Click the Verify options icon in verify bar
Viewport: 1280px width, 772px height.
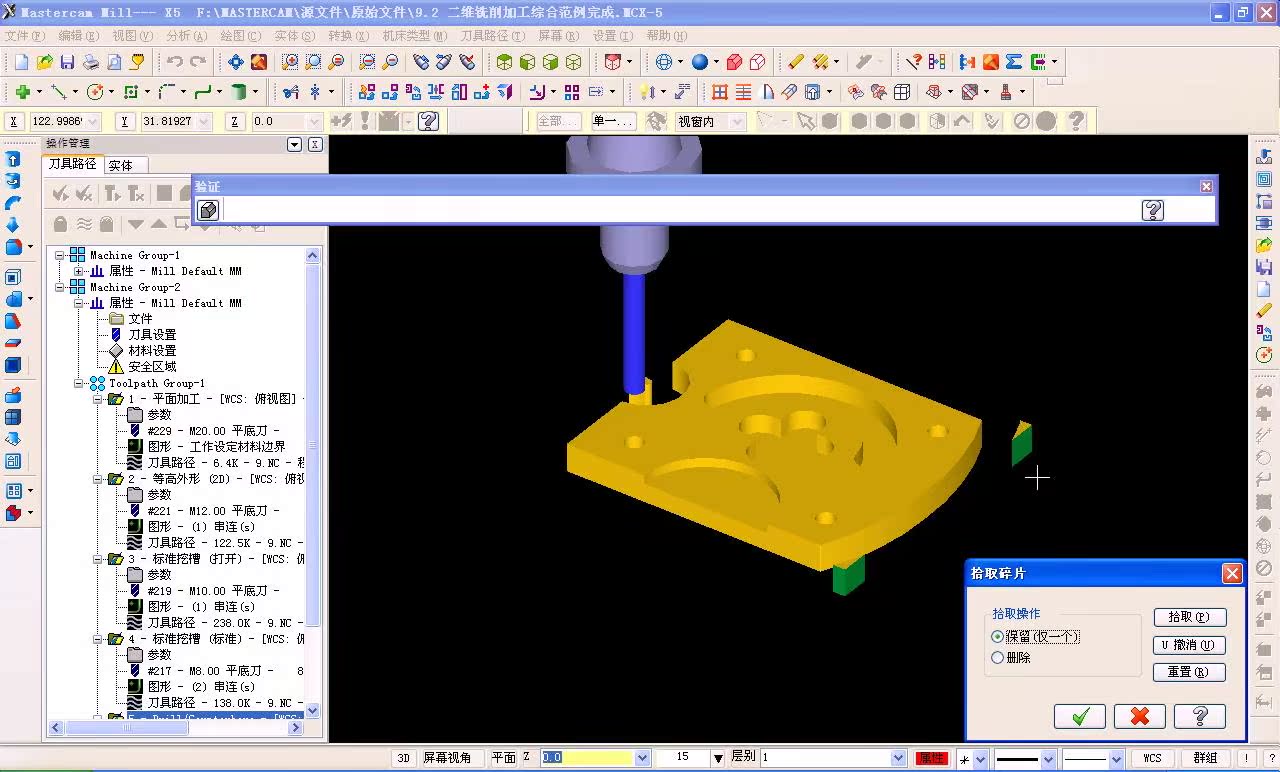click(208, 210)
